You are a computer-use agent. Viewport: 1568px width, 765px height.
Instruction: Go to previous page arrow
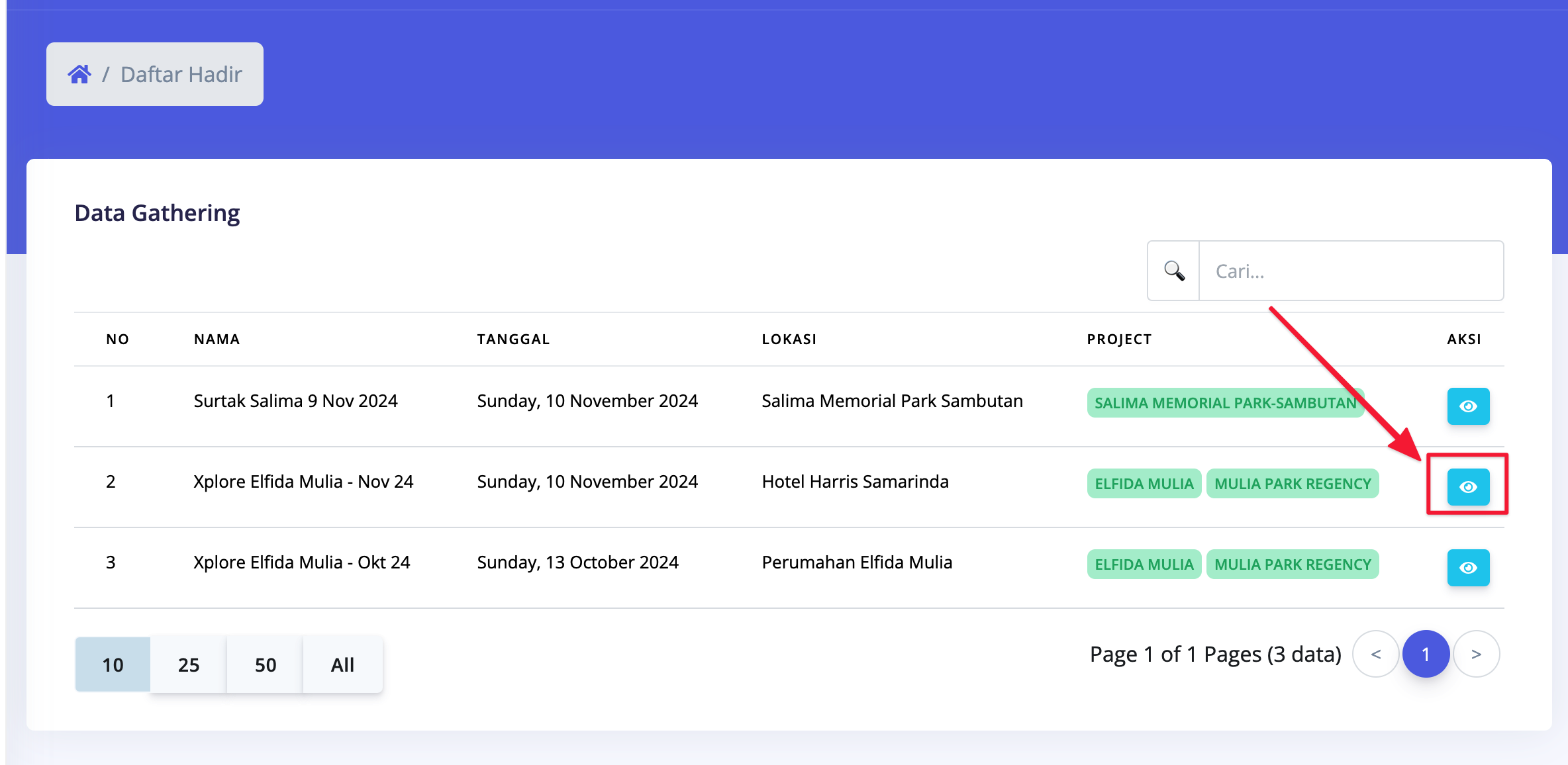click(1375, 654)
